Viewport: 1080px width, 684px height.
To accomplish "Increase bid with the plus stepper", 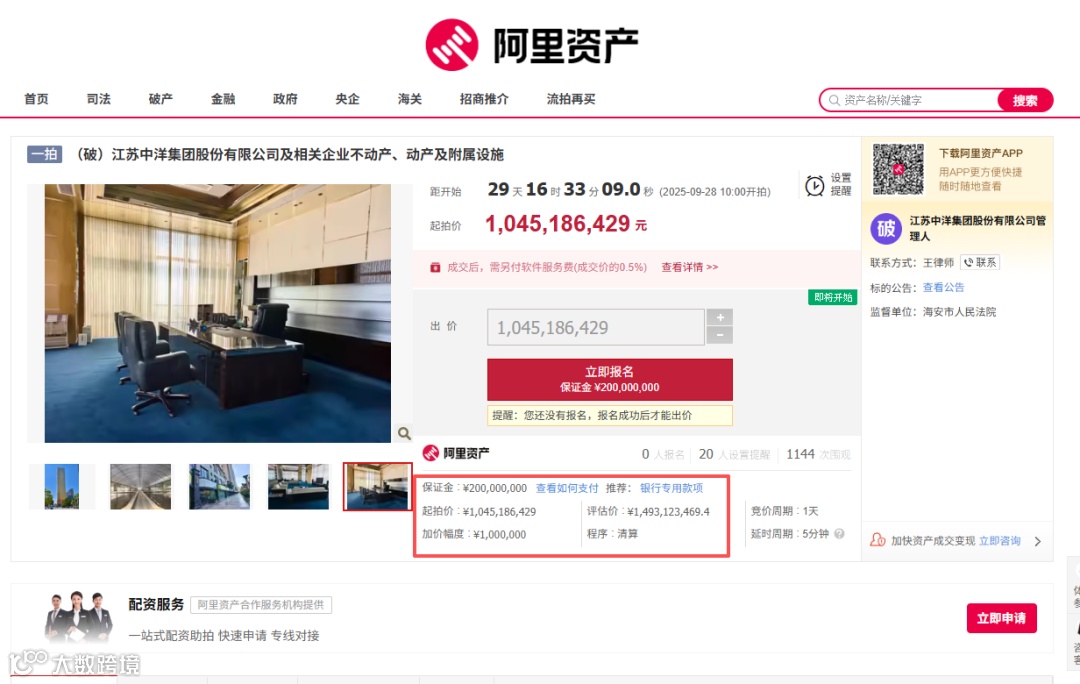I will tap(720, 318).
